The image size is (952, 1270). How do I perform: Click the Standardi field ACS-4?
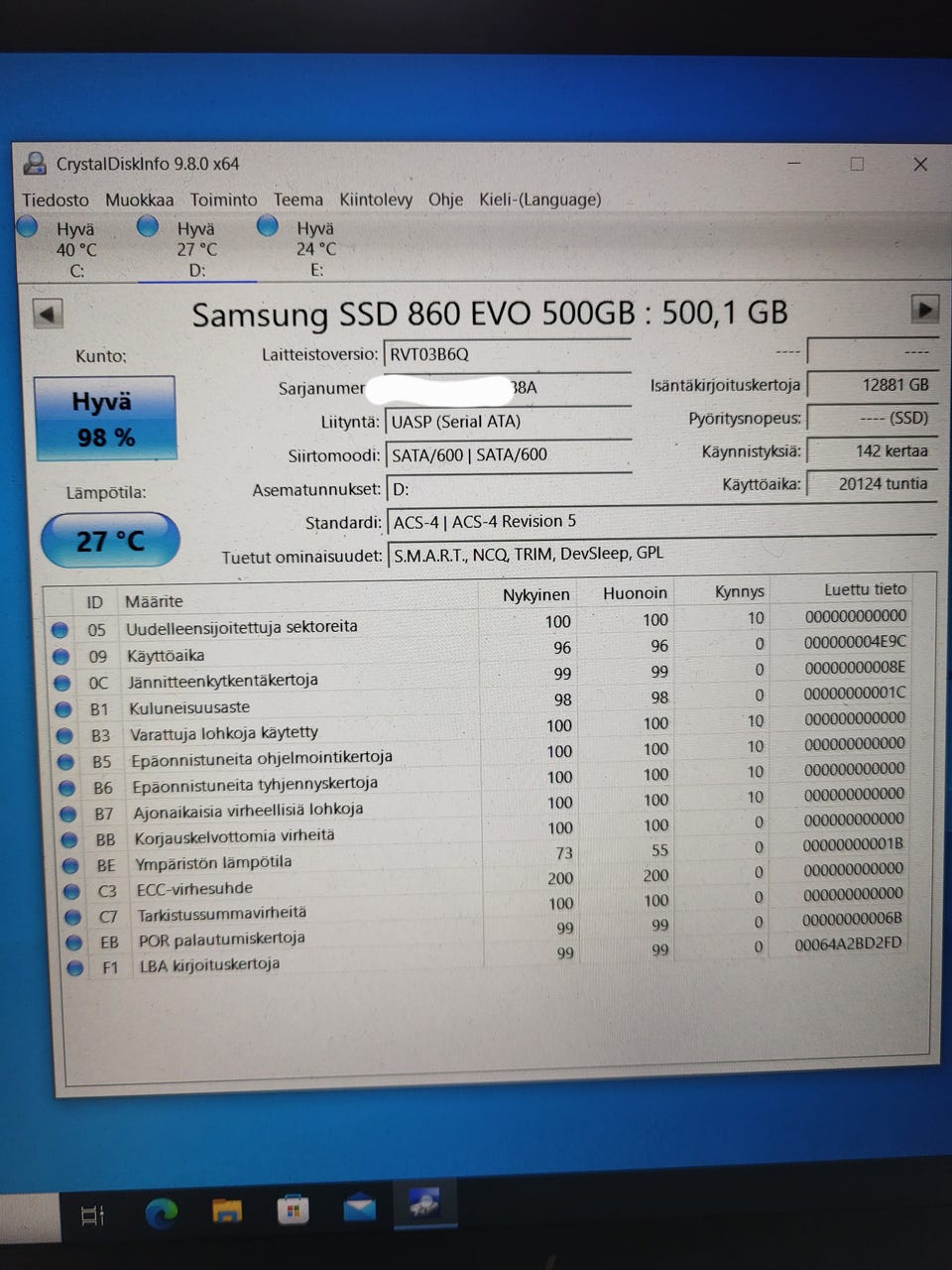(x=660, y=521)
